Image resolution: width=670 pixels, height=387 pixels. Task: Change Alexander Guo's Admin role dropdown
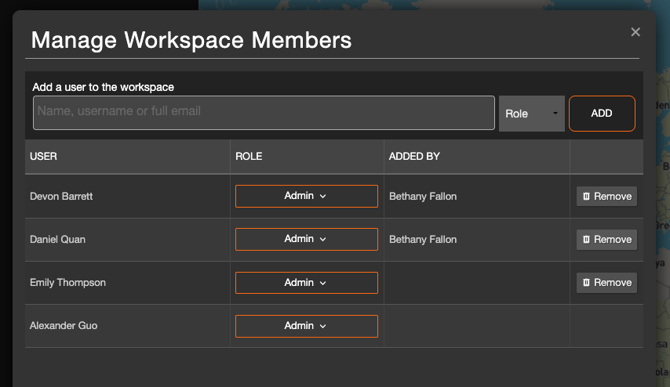306,326
